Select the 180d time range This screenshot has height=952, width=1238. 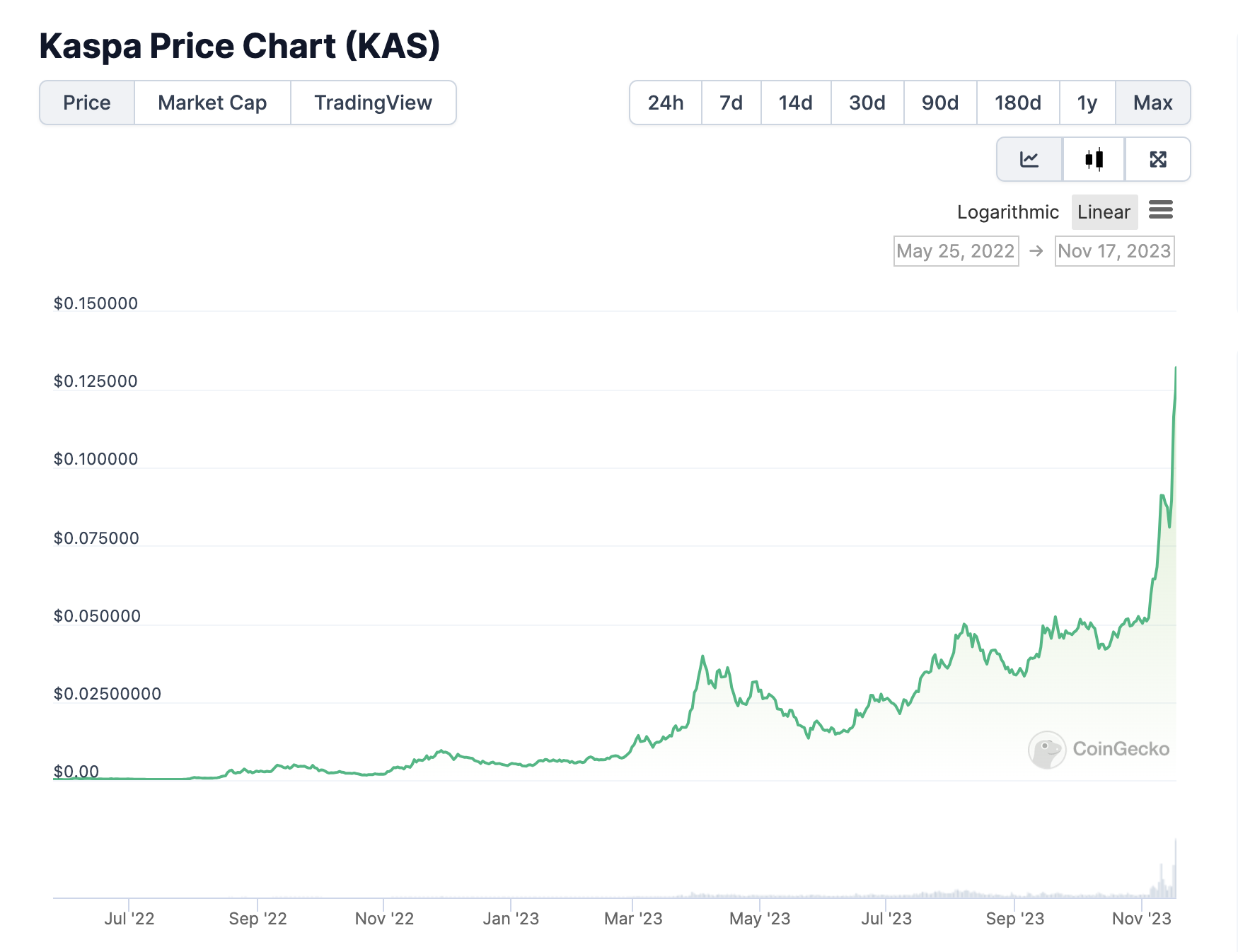(x=1017, y=103)
